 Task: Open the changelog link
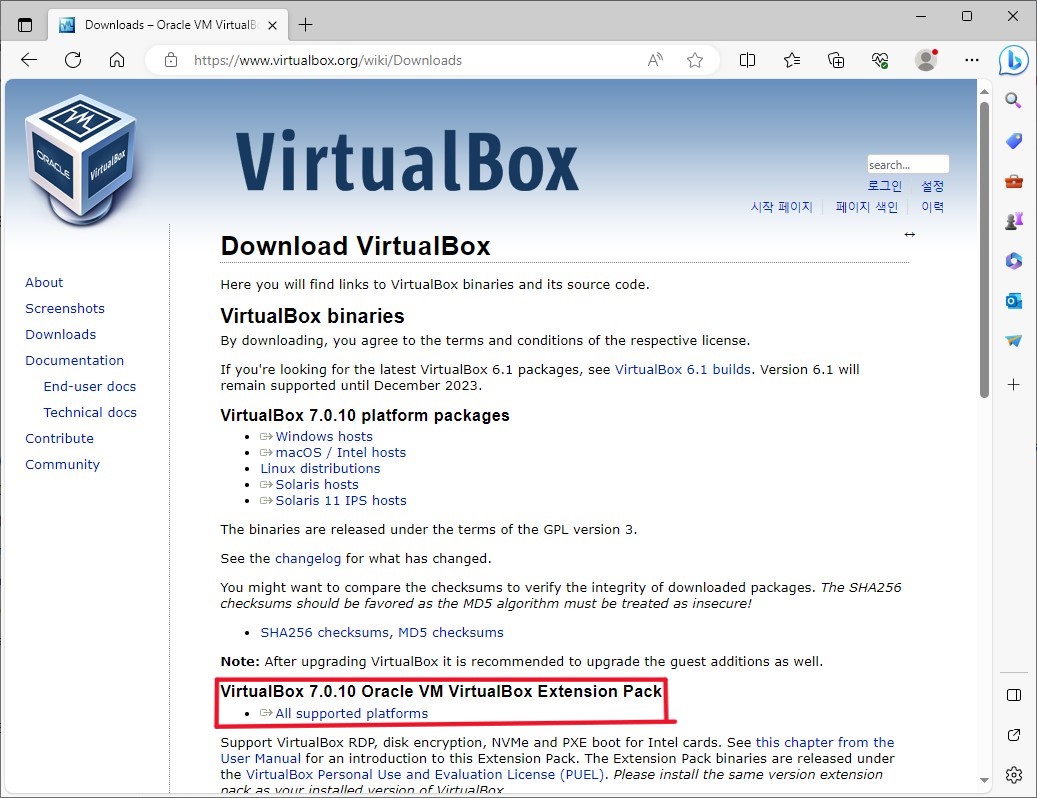tap(308, 559)
